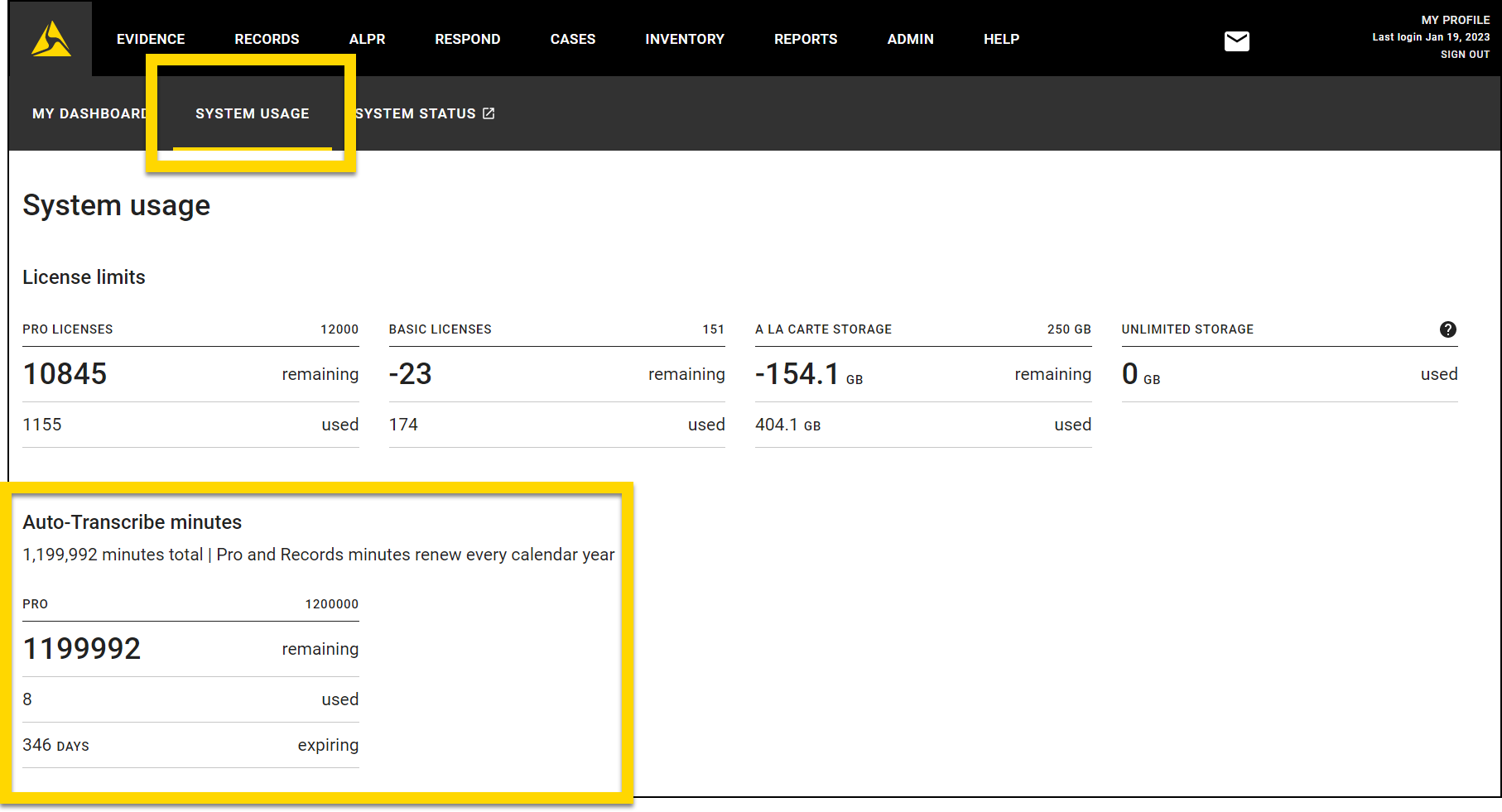Open the Evidence menu
Viewport: 1502px width, 812px height.
pos(151,39)
